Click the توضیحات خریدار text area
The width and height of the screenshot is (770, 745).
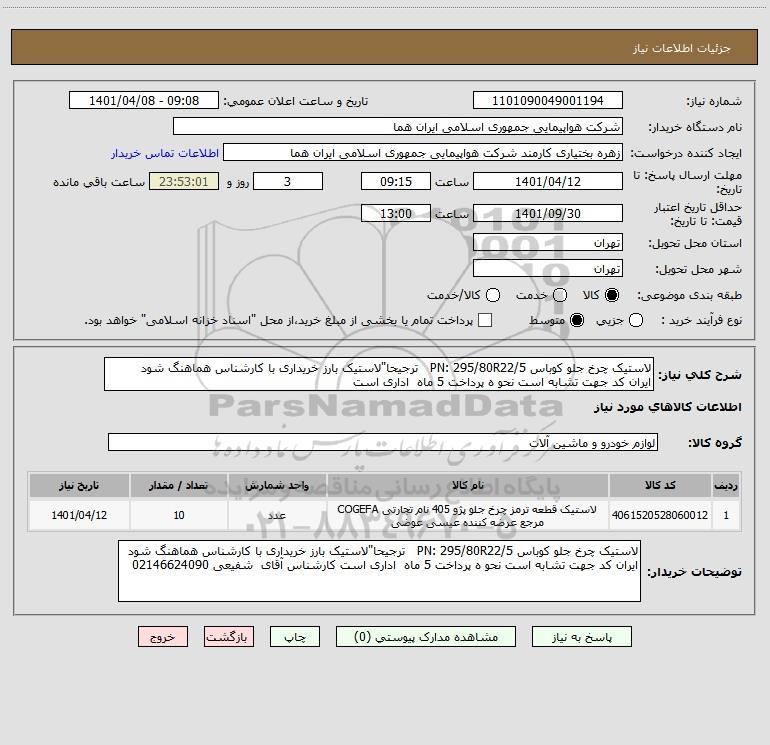click(379, 571)
